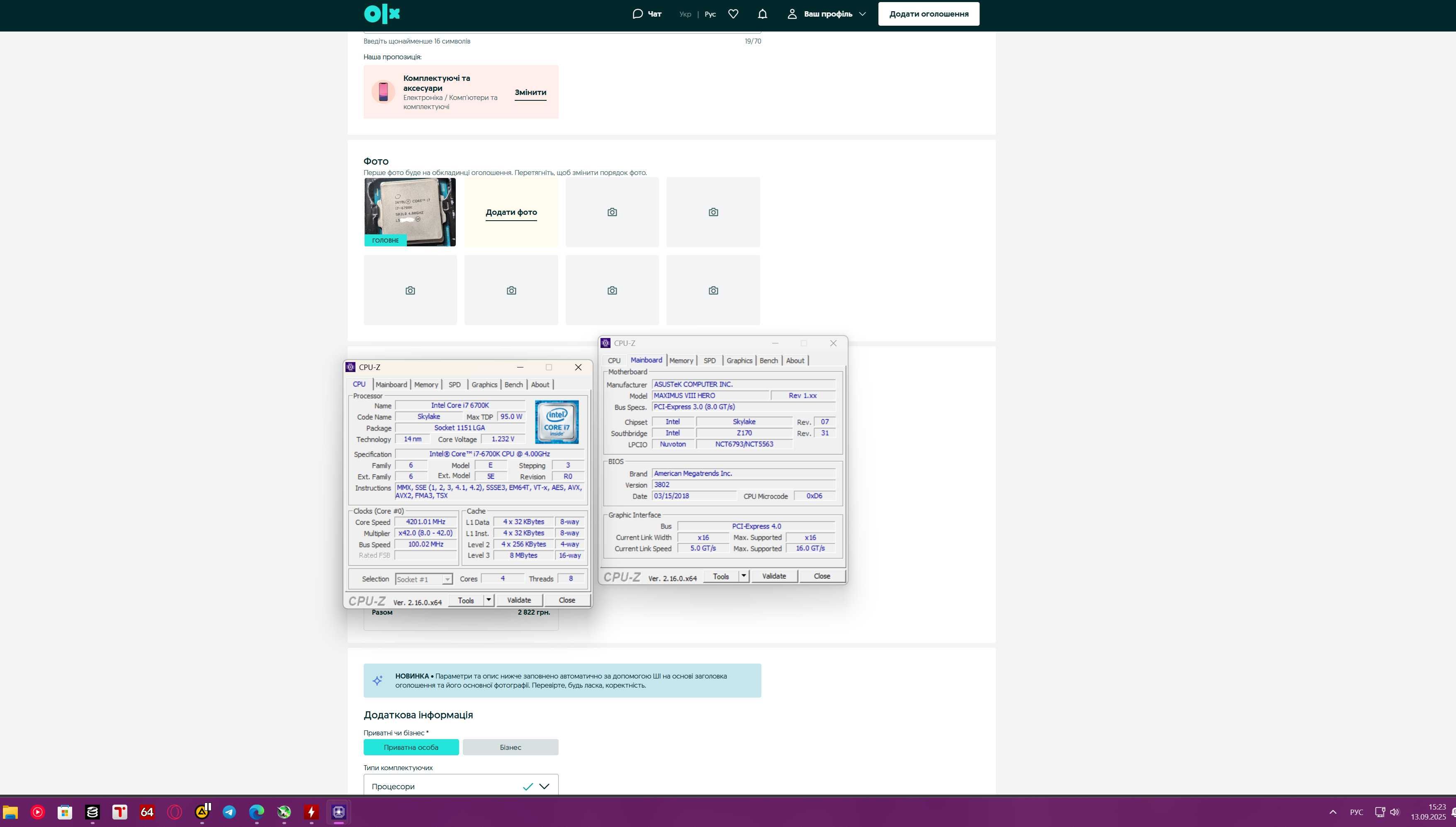Click the 'American Megatrends Inc.' BIOS brand
1456x827 pixels.
pyautogui.click(x=743, y=474)
